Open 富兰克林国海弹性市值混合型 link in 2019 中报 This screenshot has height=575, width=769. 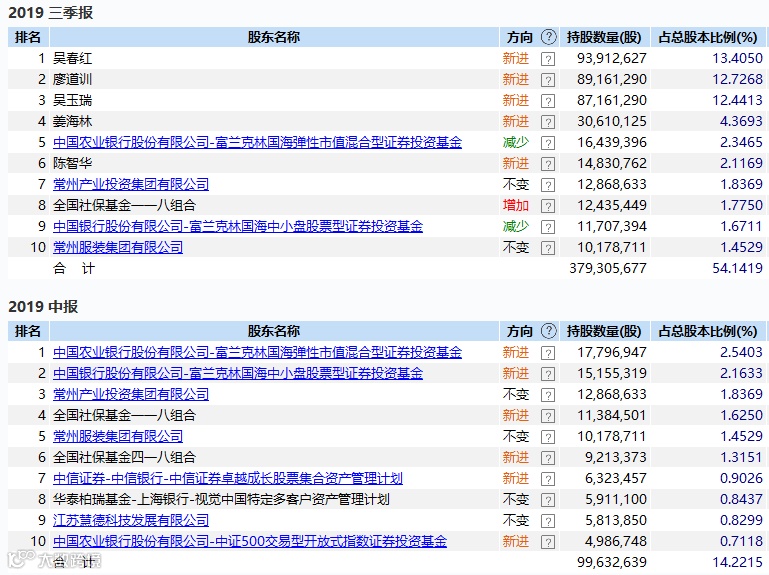tap(257, 352)
